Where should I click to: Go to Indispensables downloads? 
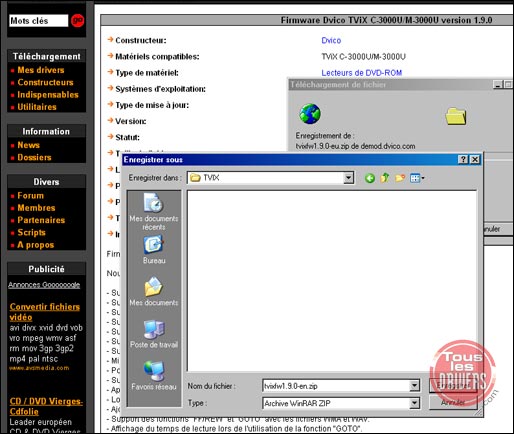pos(48,95)
